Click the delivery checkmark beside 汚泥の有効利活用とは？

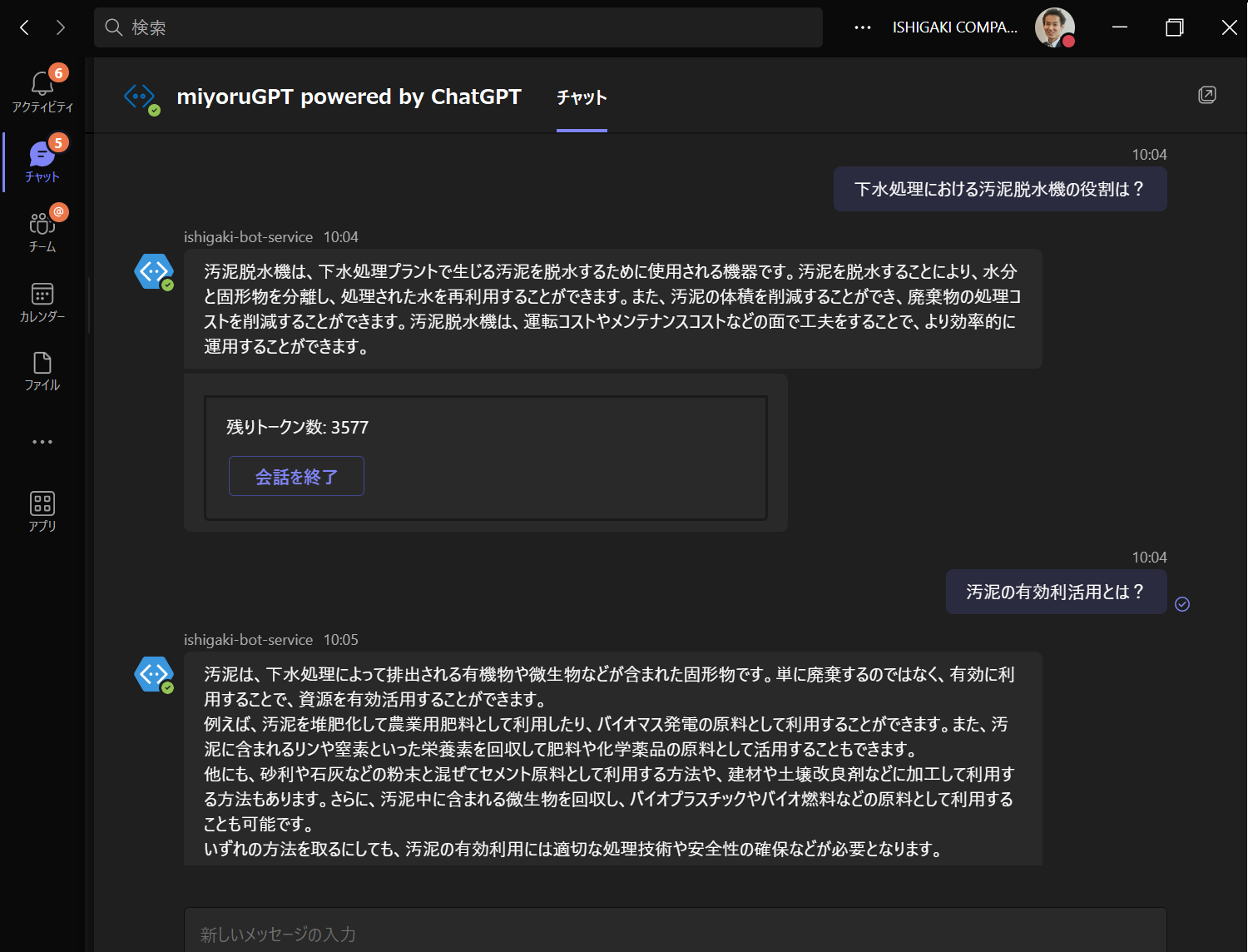(1182, 604)
